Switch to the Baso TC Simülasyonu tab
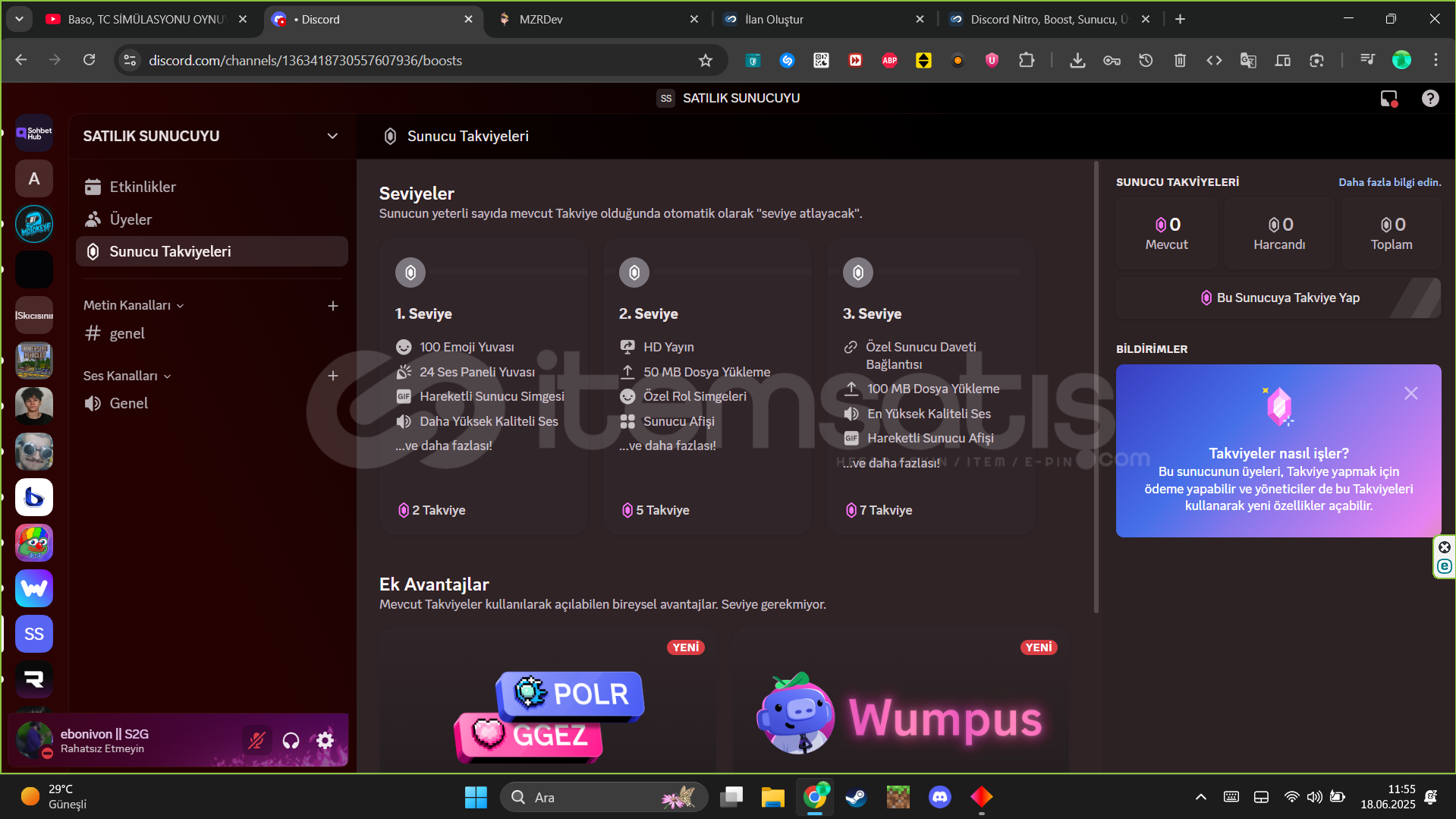The height and width of the screenshot is (819, 1456). coord(146,19)
